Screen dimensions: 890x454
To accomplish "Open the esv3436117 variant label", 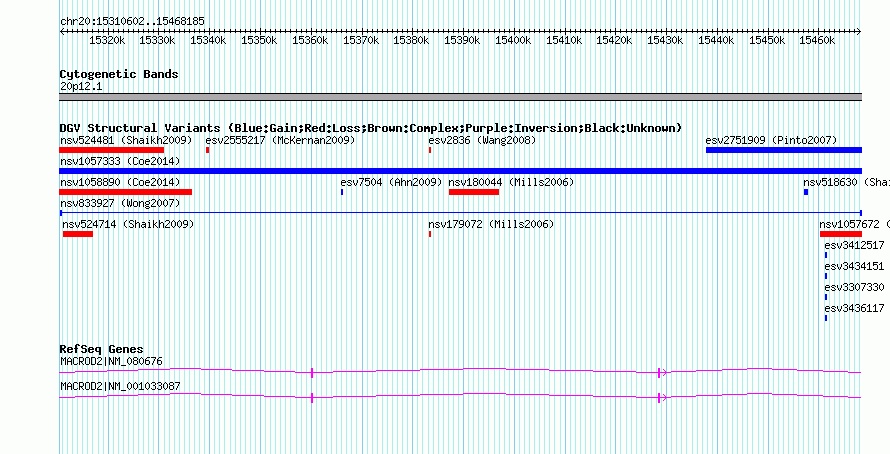I will coord(854,308).
